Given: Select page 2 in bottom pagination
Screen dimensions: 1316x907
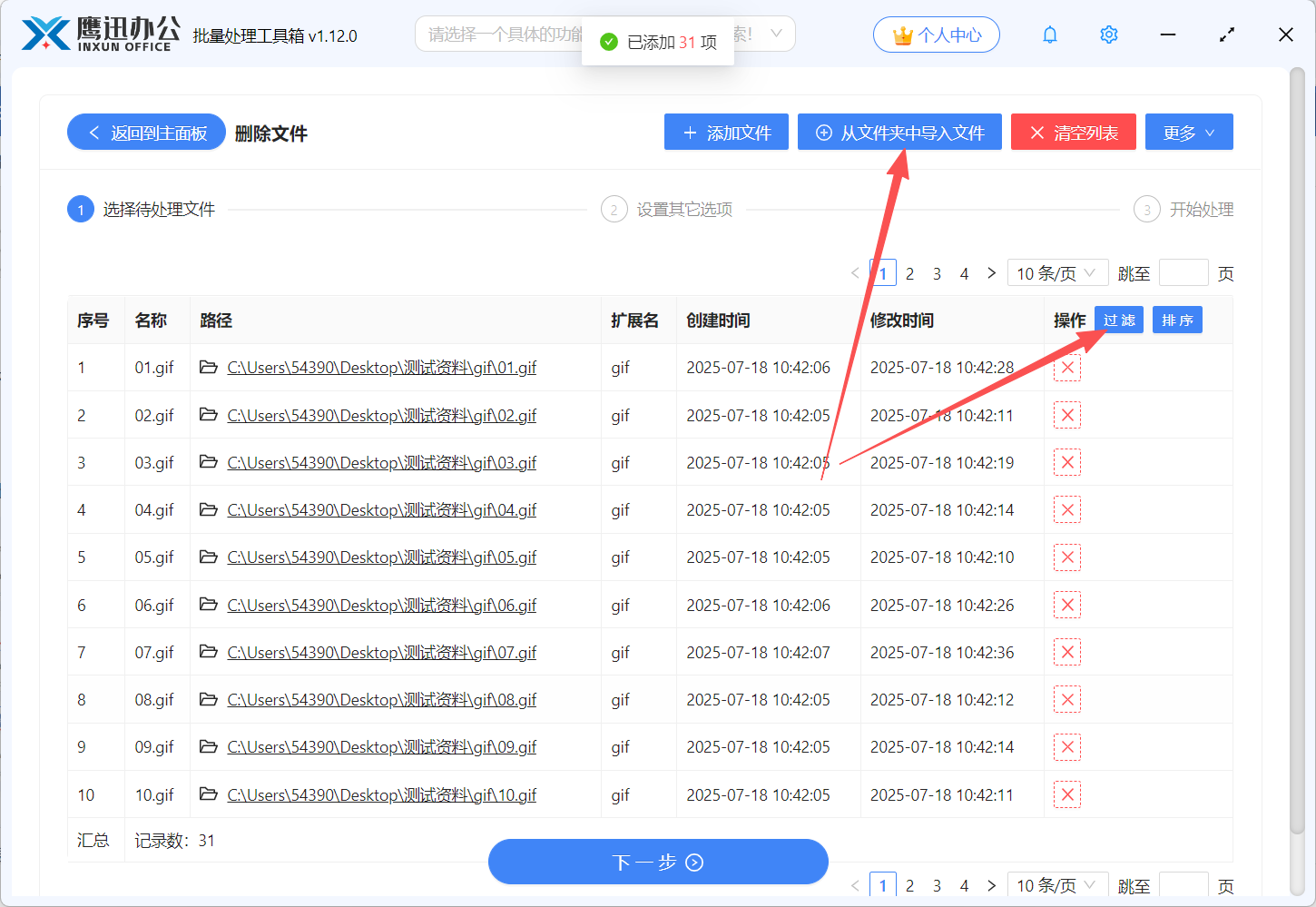Looking at the screenshot, I should click(x=909, y=885).
